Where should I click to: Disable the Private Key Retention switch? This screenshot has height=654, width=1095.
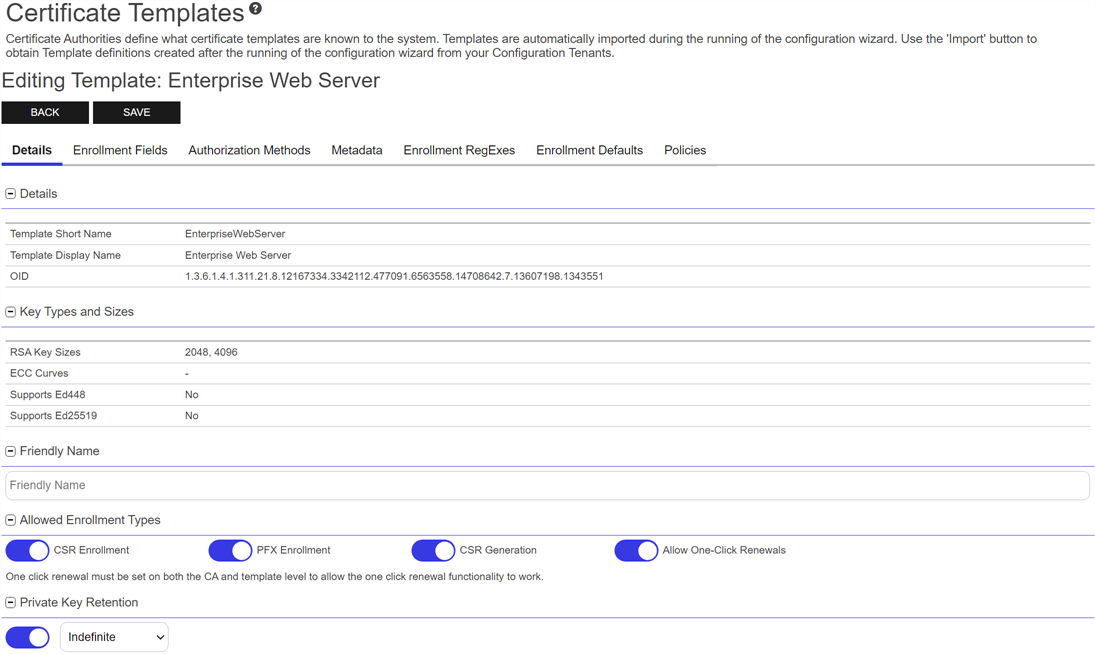pyautogui.click(x=28, y=638)
